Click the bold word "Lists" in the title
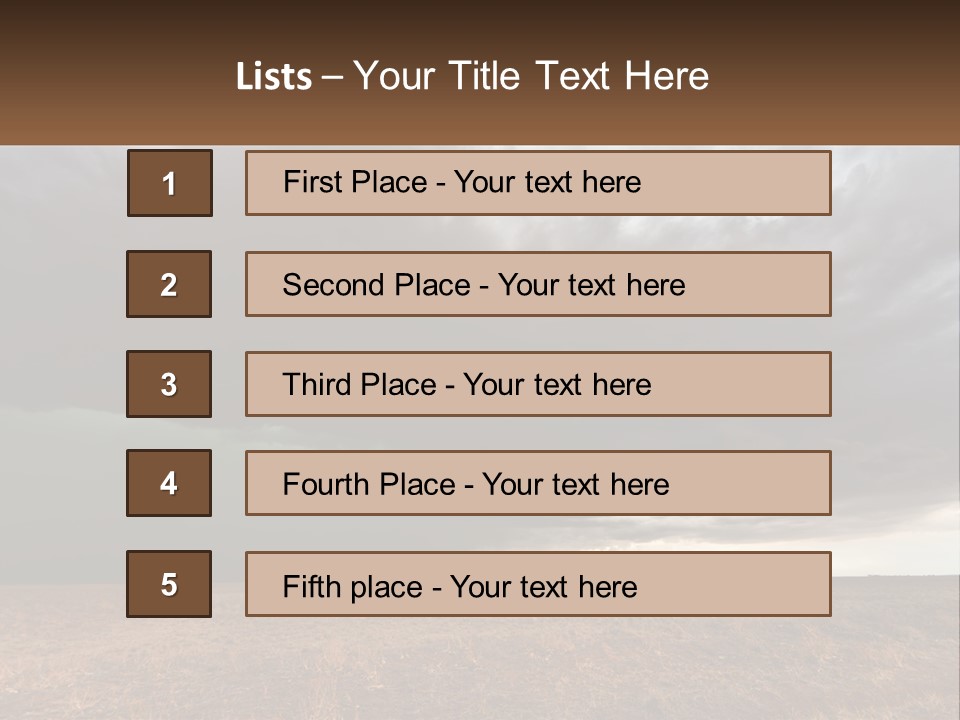This screenshot has width=960, height=720. 273,77
